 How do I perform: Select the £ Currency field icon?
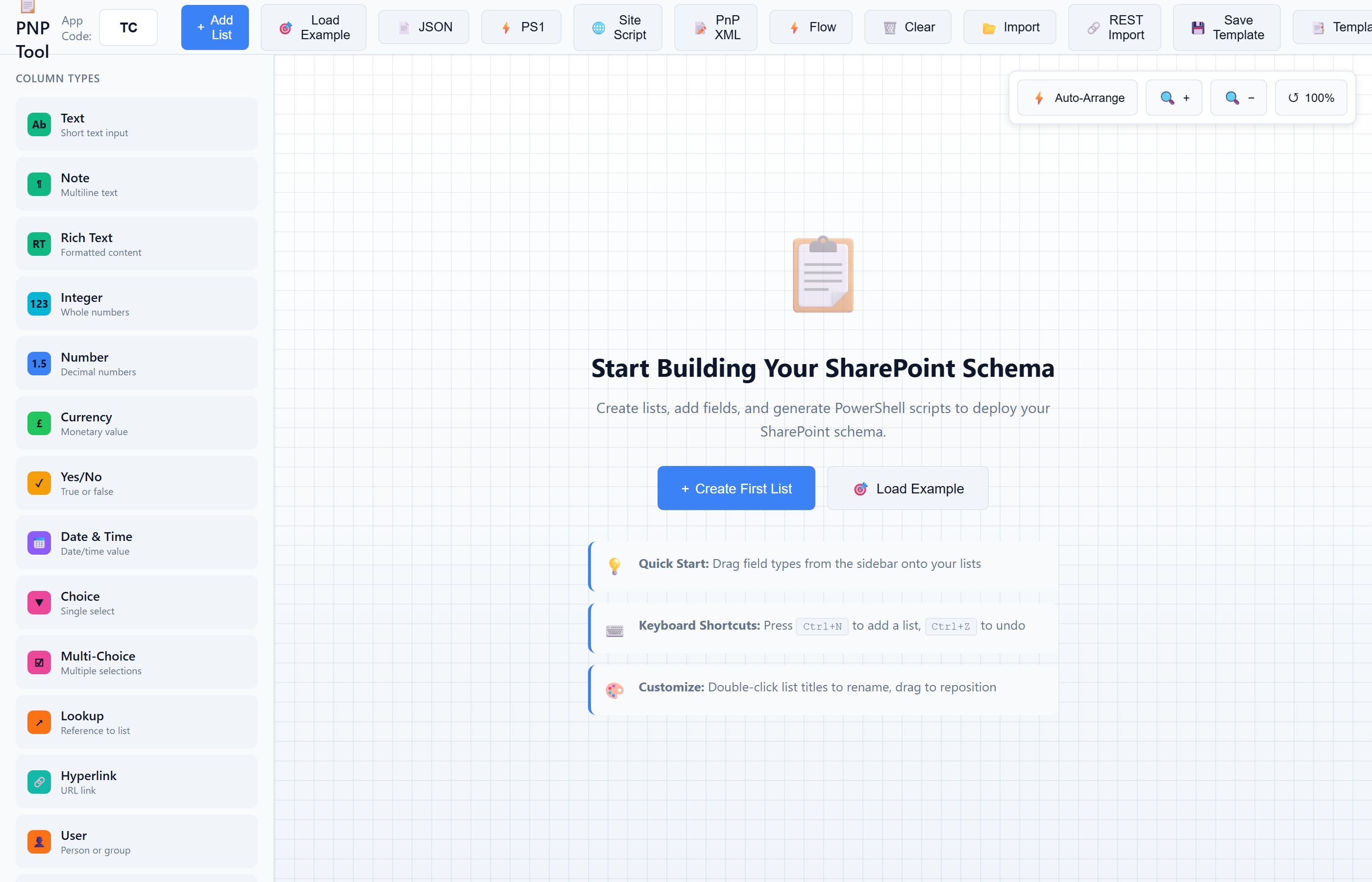point(39,423)
